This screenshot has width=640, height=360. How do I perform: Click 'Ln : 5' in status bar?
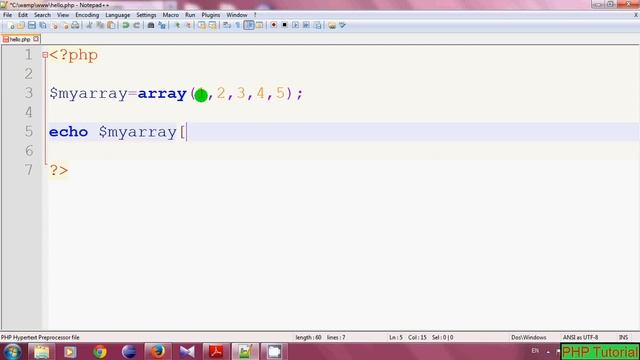pyautogui.click(x=396, y=338)
